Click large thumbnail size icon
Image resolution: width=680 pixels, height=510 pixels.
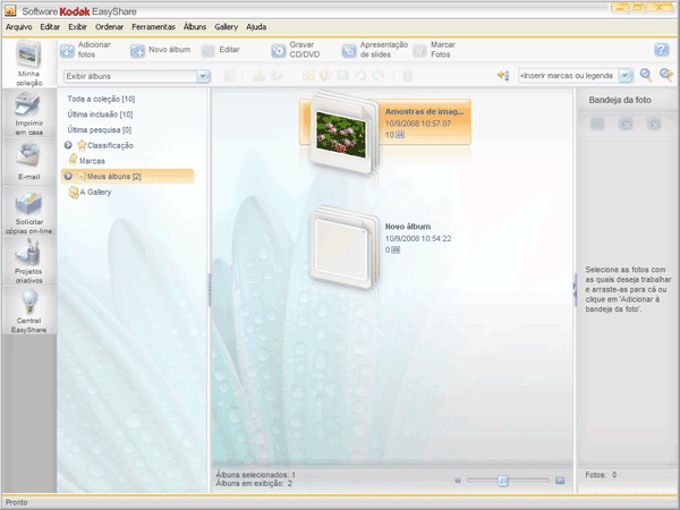pos(560,480)
